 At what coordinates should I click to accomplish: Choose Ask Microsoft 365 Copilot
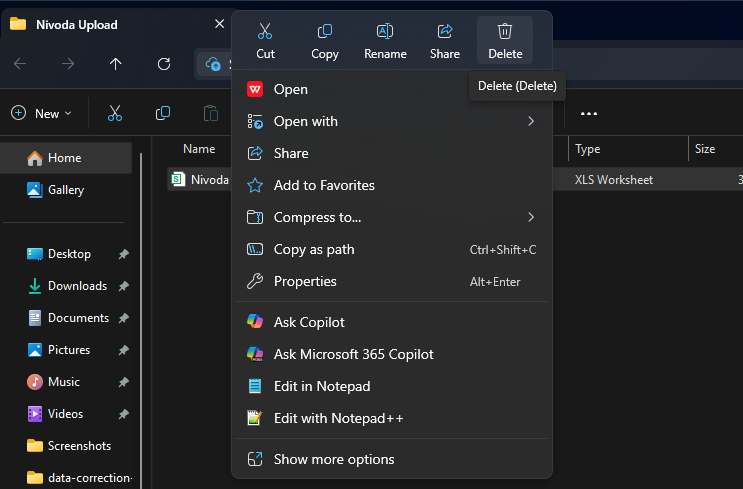[x=392, y=354]
